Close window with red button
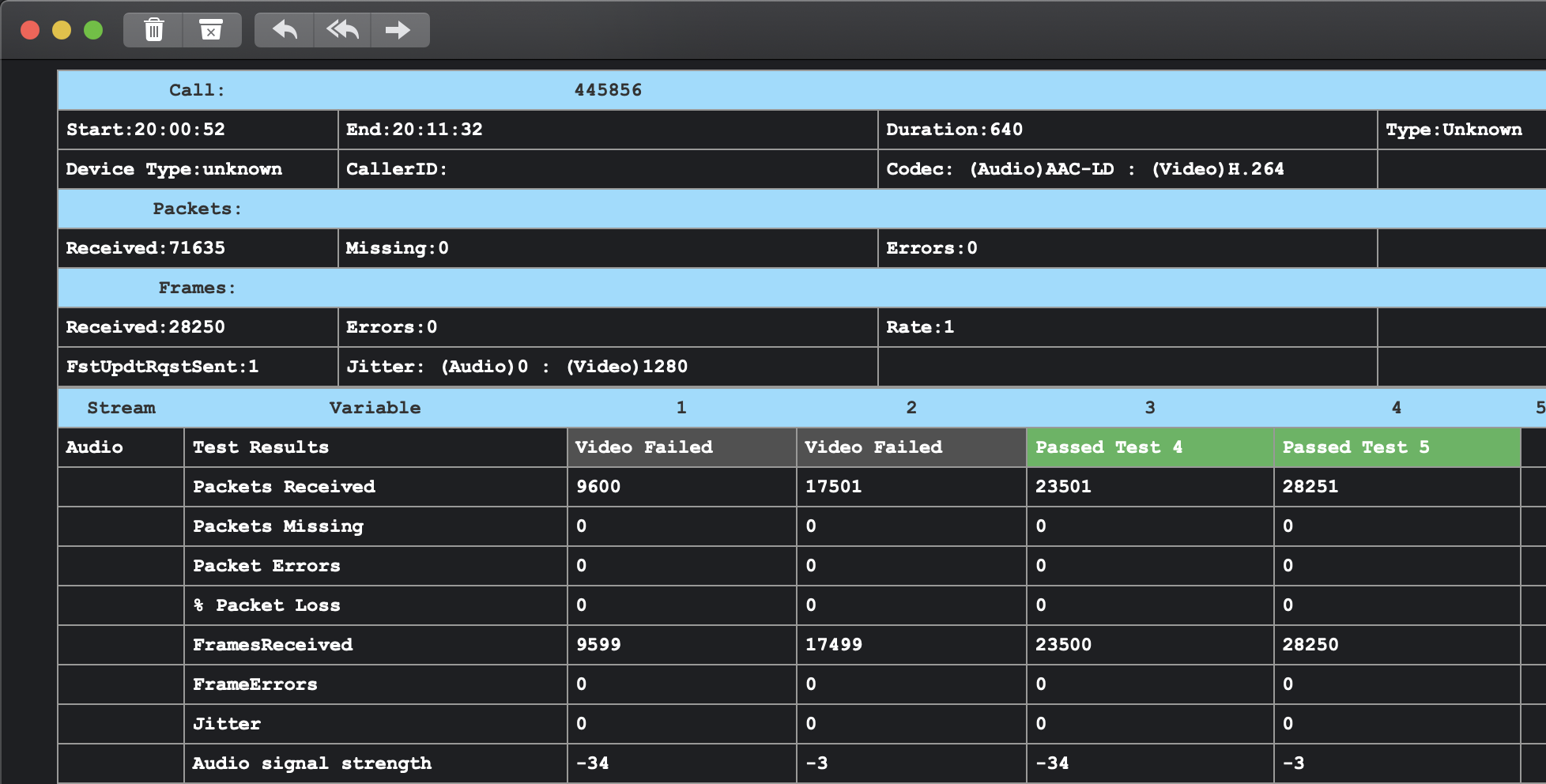This screenshot has height=784, width=1546. pyautogui.click(x=30, y=30)
